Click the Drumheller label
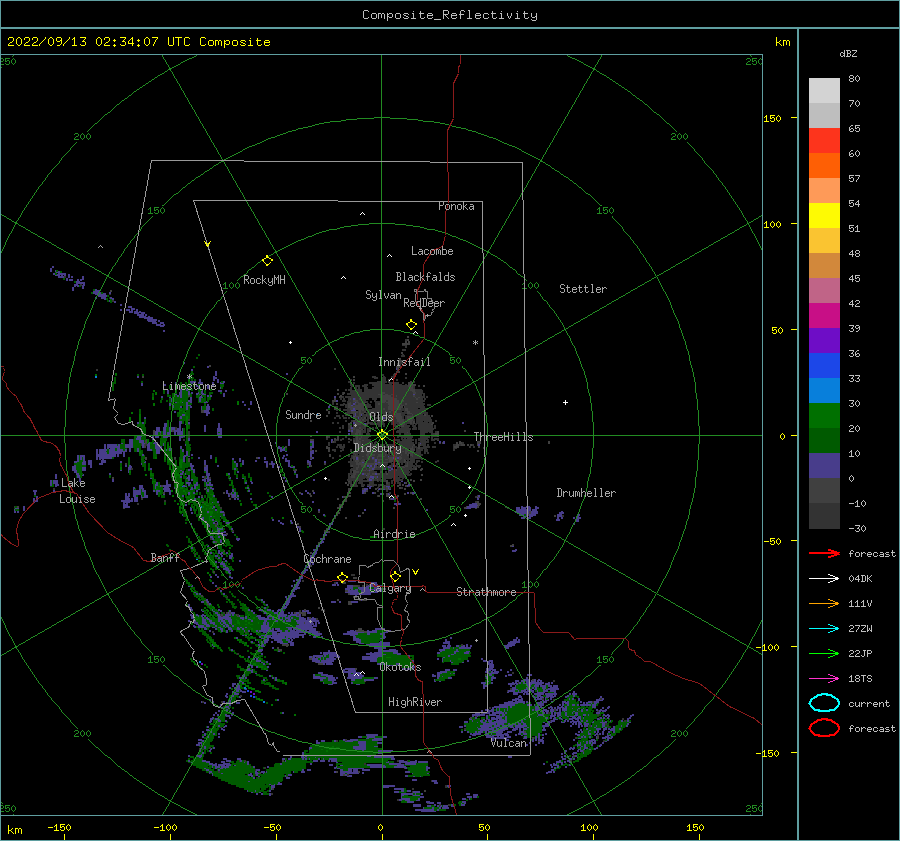 586,493
